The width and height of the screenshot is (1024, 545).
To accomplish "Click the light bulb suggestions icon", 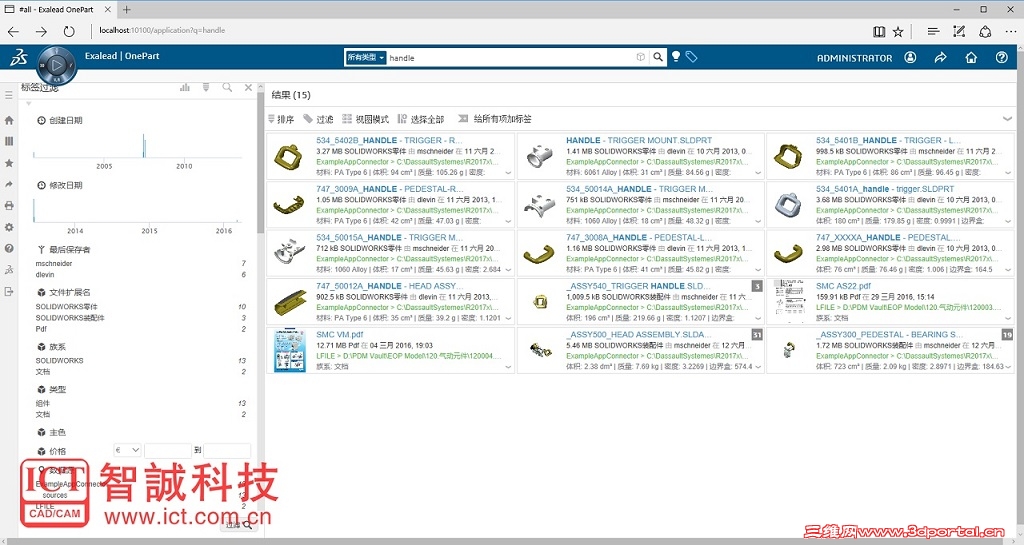I will pyautogui.click(x=676, y=57).
